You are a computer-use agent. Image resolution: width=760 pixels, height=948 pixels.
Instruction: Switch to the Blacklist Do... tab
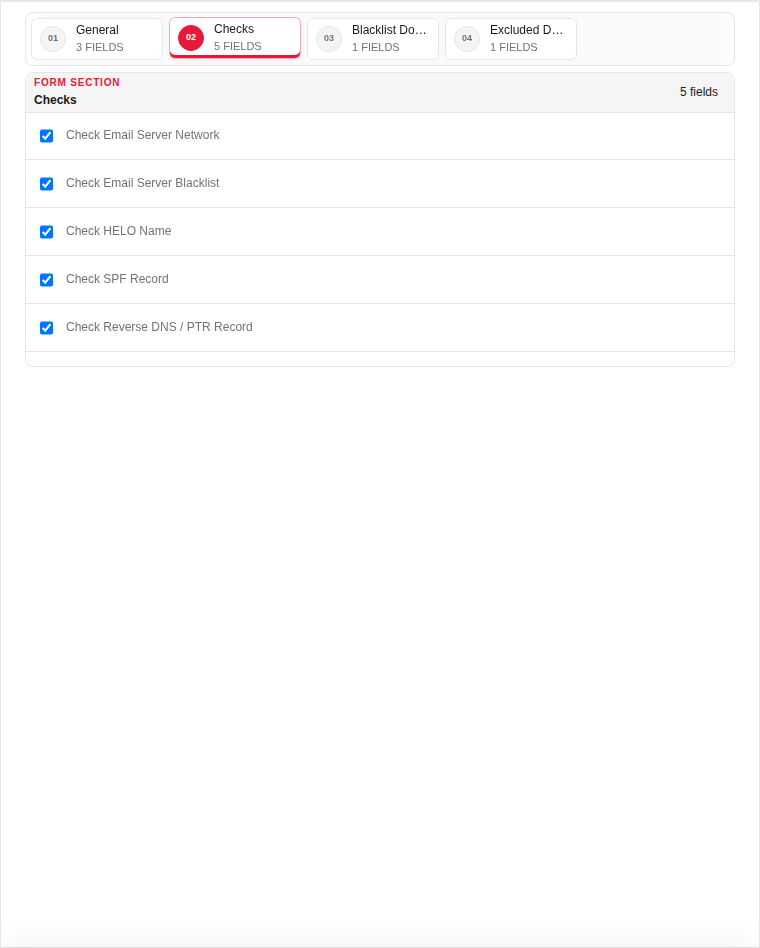pos(373,39)
